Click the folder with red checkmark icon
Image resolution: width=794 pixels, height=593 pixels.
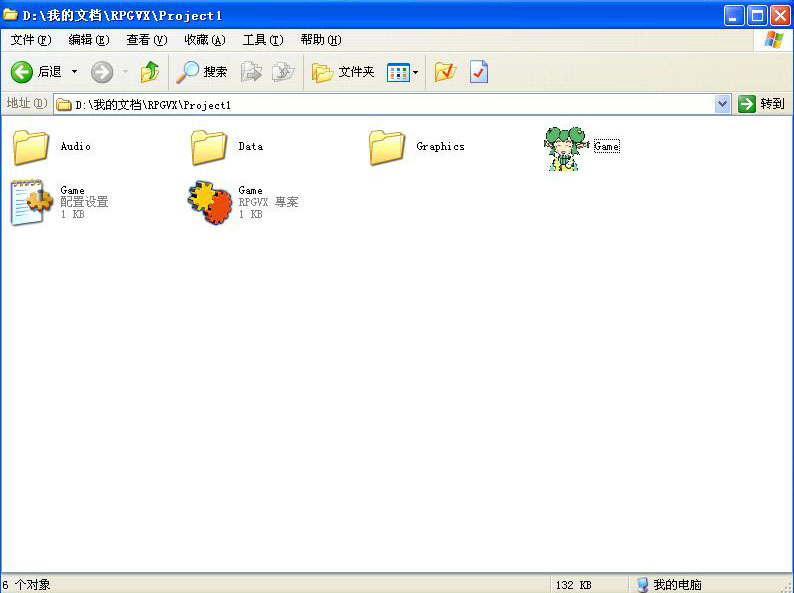click(445, 72)
